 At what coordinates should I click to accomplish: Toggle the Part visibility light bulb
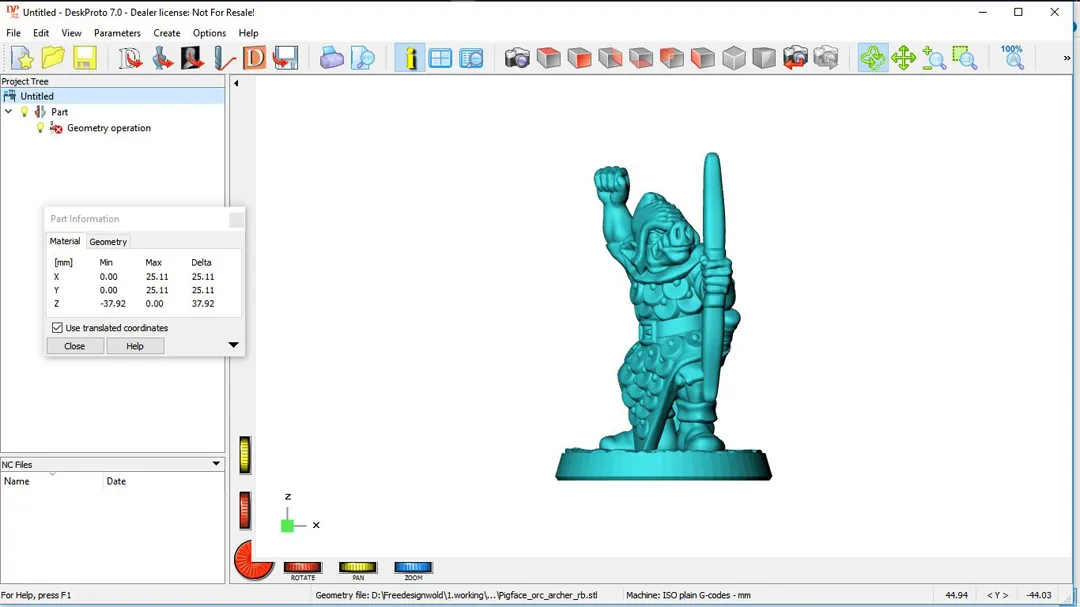(25, 112)
